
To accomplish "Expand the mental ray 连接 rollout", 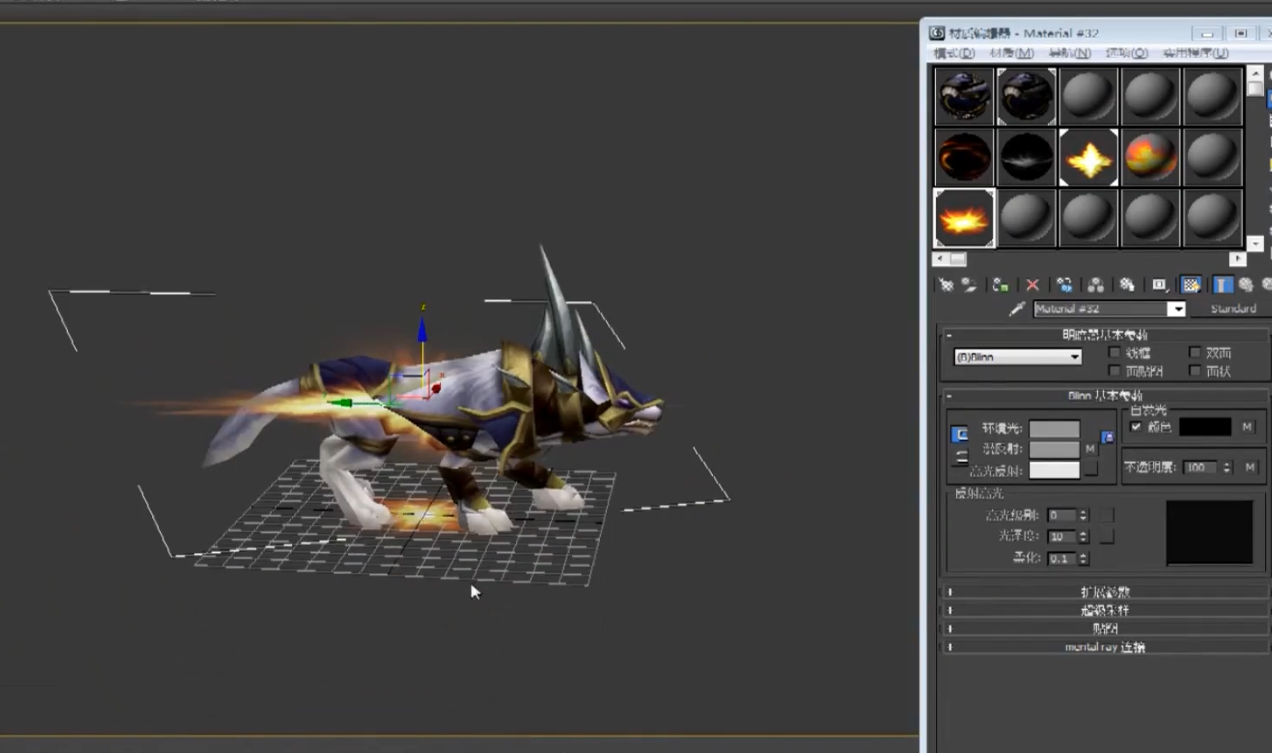I will click(1104, 647).
